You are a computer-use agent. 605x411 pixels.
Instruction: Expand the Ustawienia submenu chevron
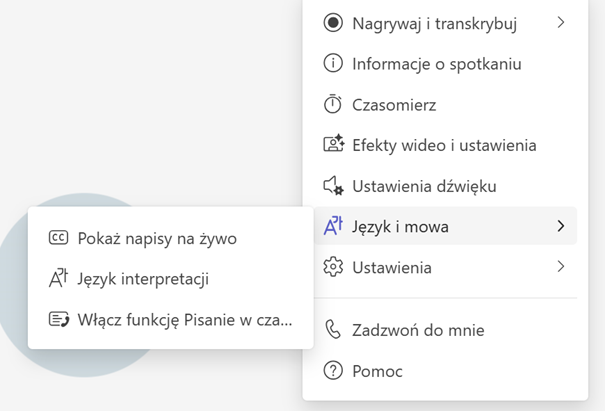560,267
